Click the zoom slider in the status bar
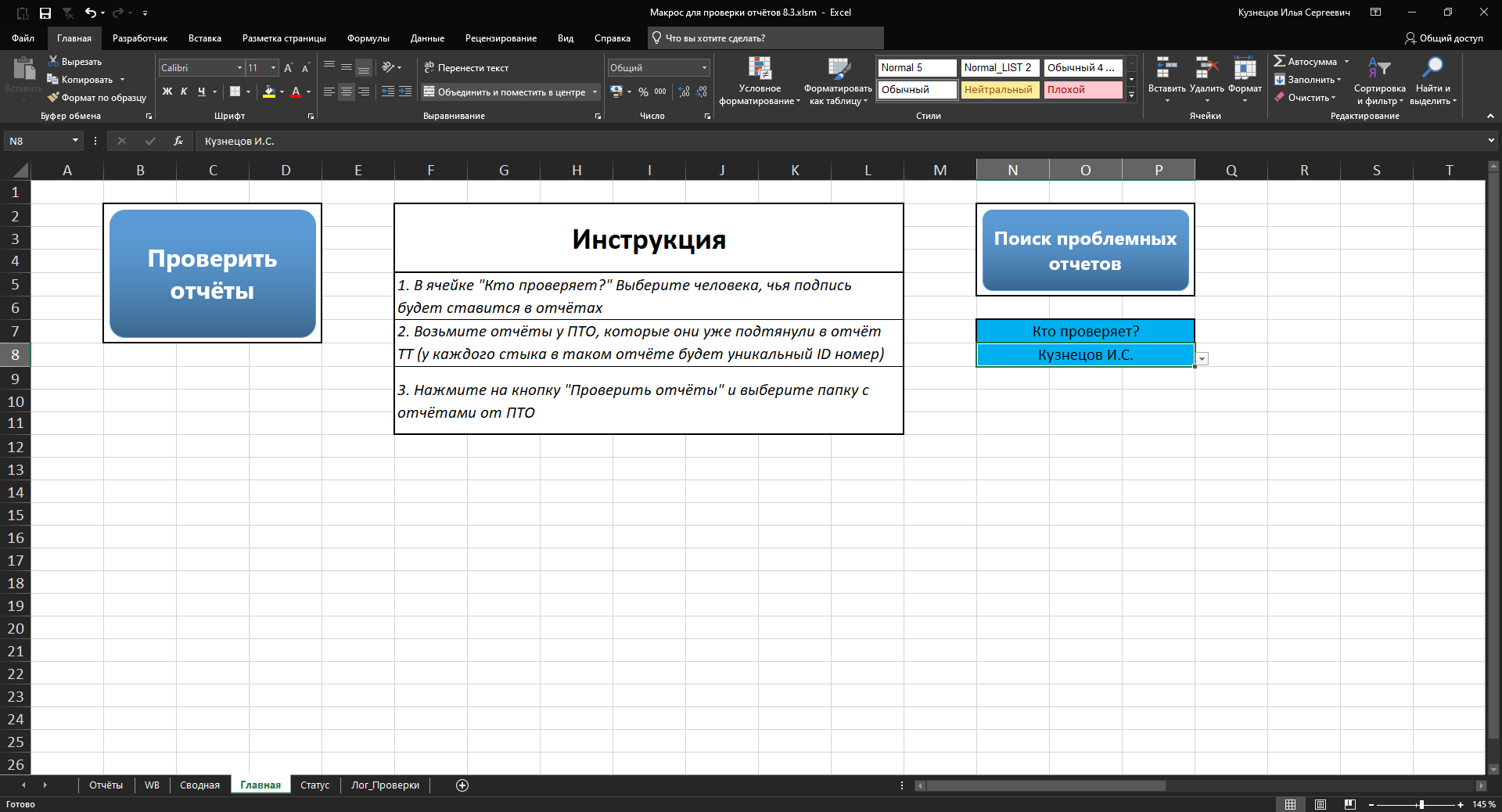Image resolution: width=1502 pixels, height=812 pixels. click(x=1421, y=804)
